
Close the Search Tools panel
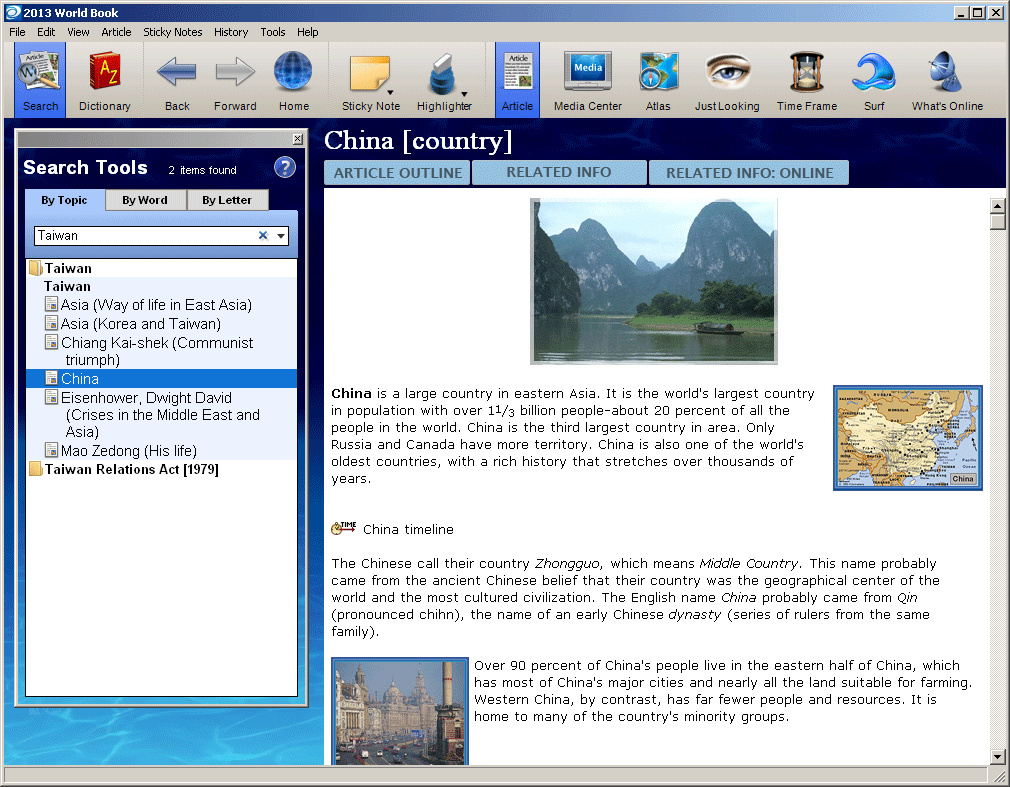point(298,138)
